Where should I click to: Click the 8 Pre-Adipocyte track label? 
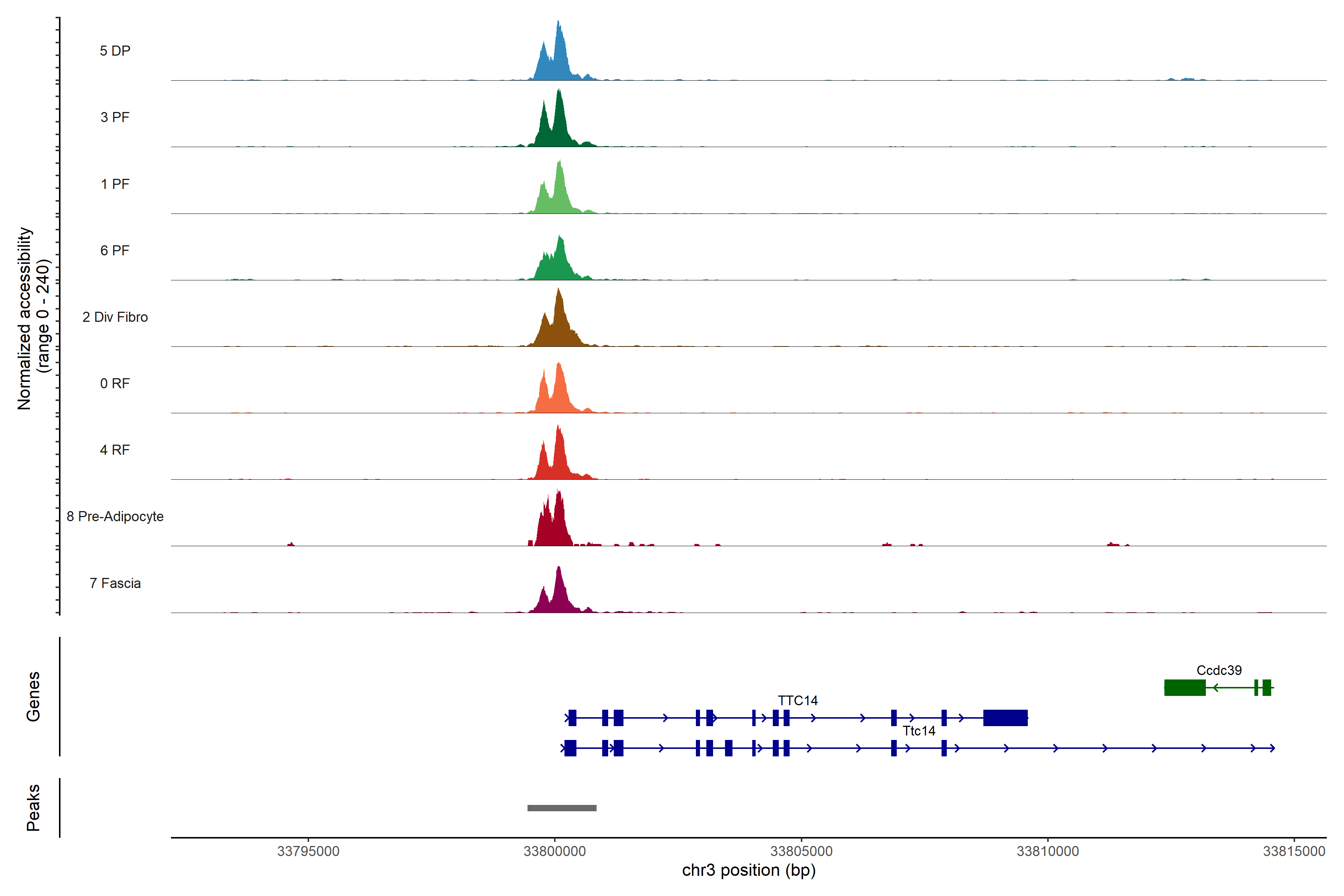click(115, 516)
